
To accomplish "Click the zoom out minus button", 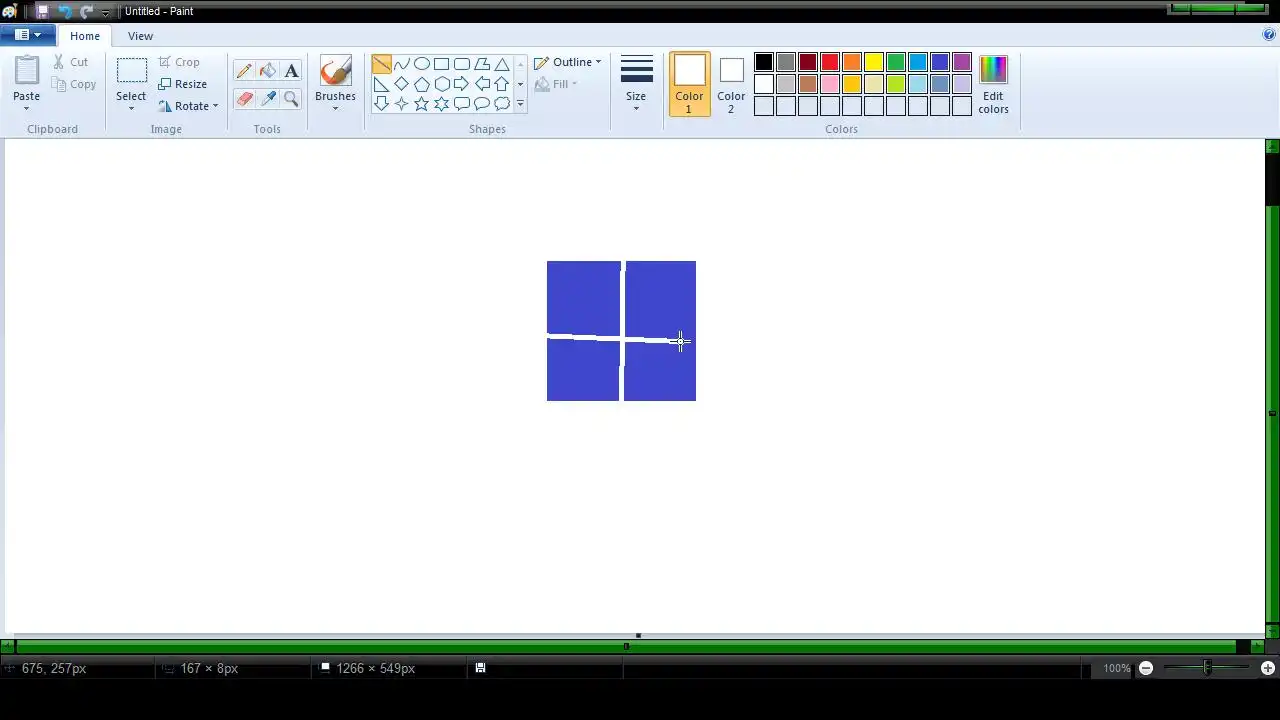I will [x=1146, y=668].
